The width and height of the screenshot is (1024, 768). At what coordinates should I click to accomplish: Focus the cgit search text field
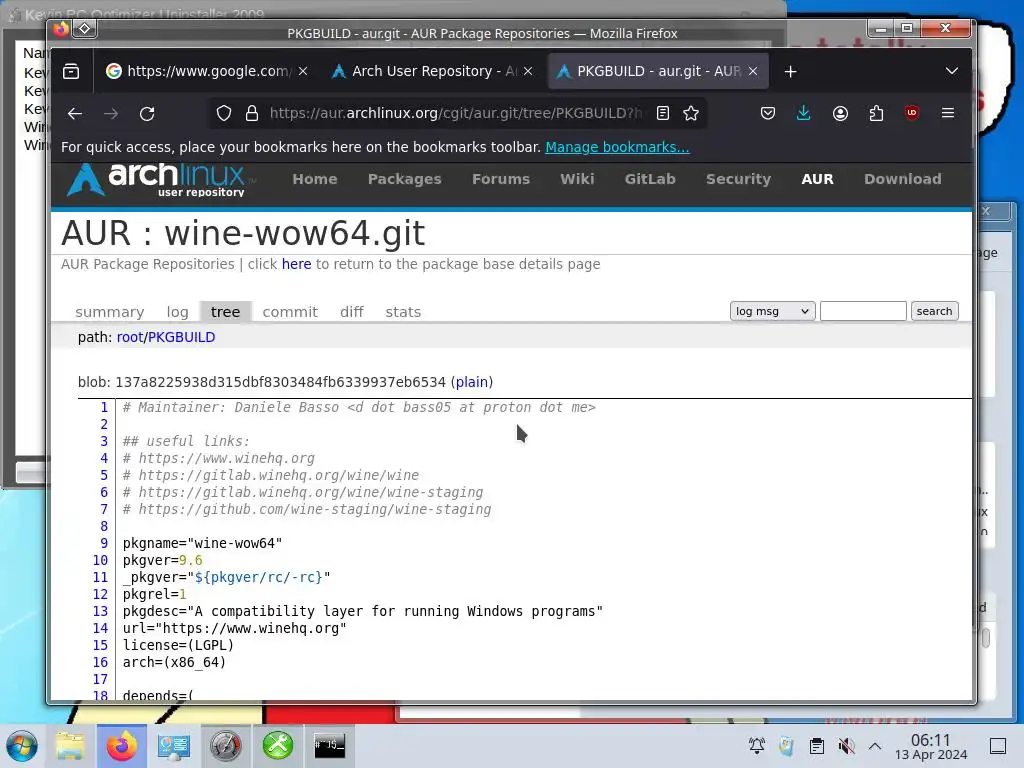[x=863, y=312]
